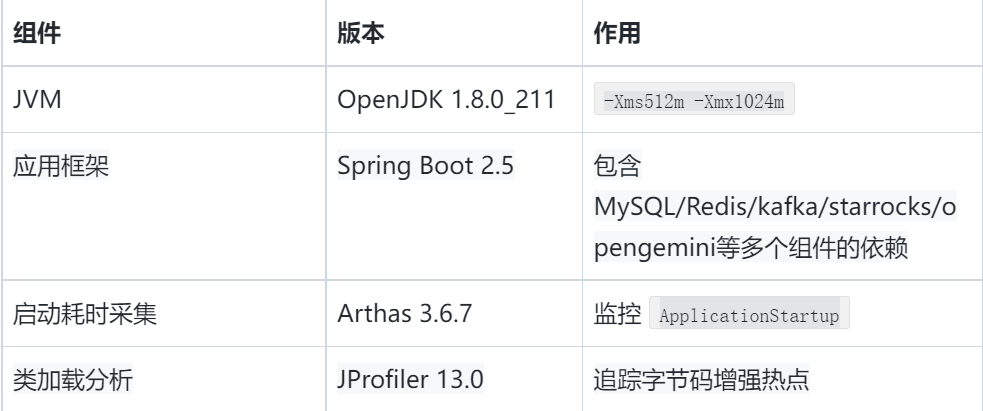Screen dimensions: 983x411
Task: Click the JProfiler 13.0 version text
Action: tap(410, 380)
